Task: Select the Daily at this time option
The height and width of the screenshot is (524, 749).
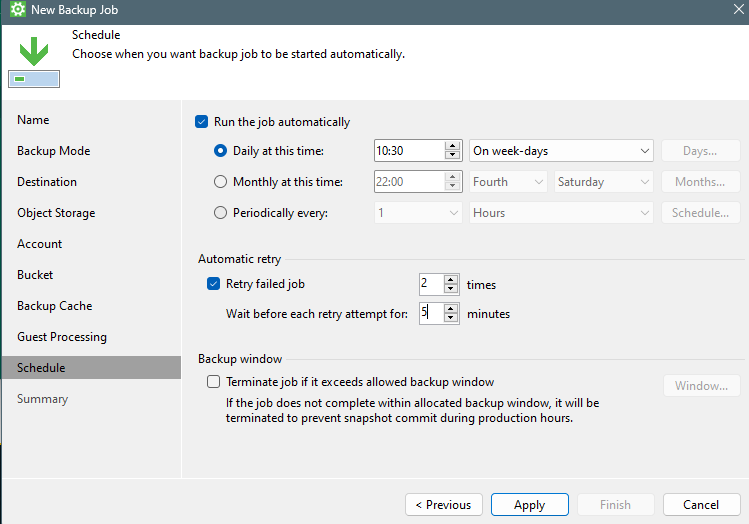Action: coord(221,151)
